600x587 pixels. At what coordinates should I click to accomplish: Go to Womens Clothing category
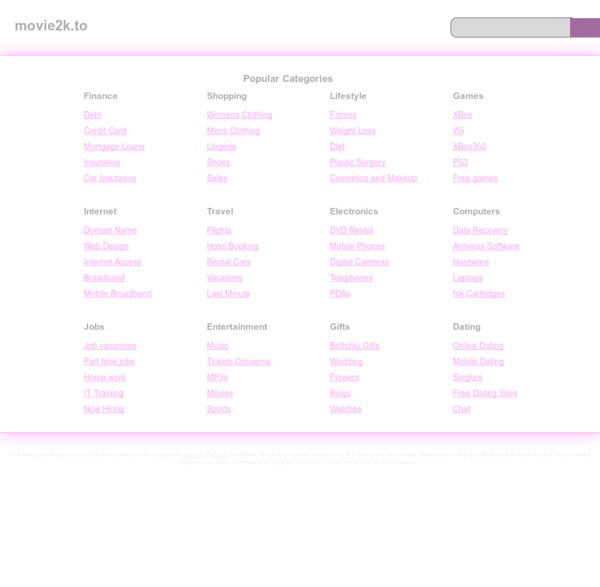pyautogui.click(x=239, y=115)
